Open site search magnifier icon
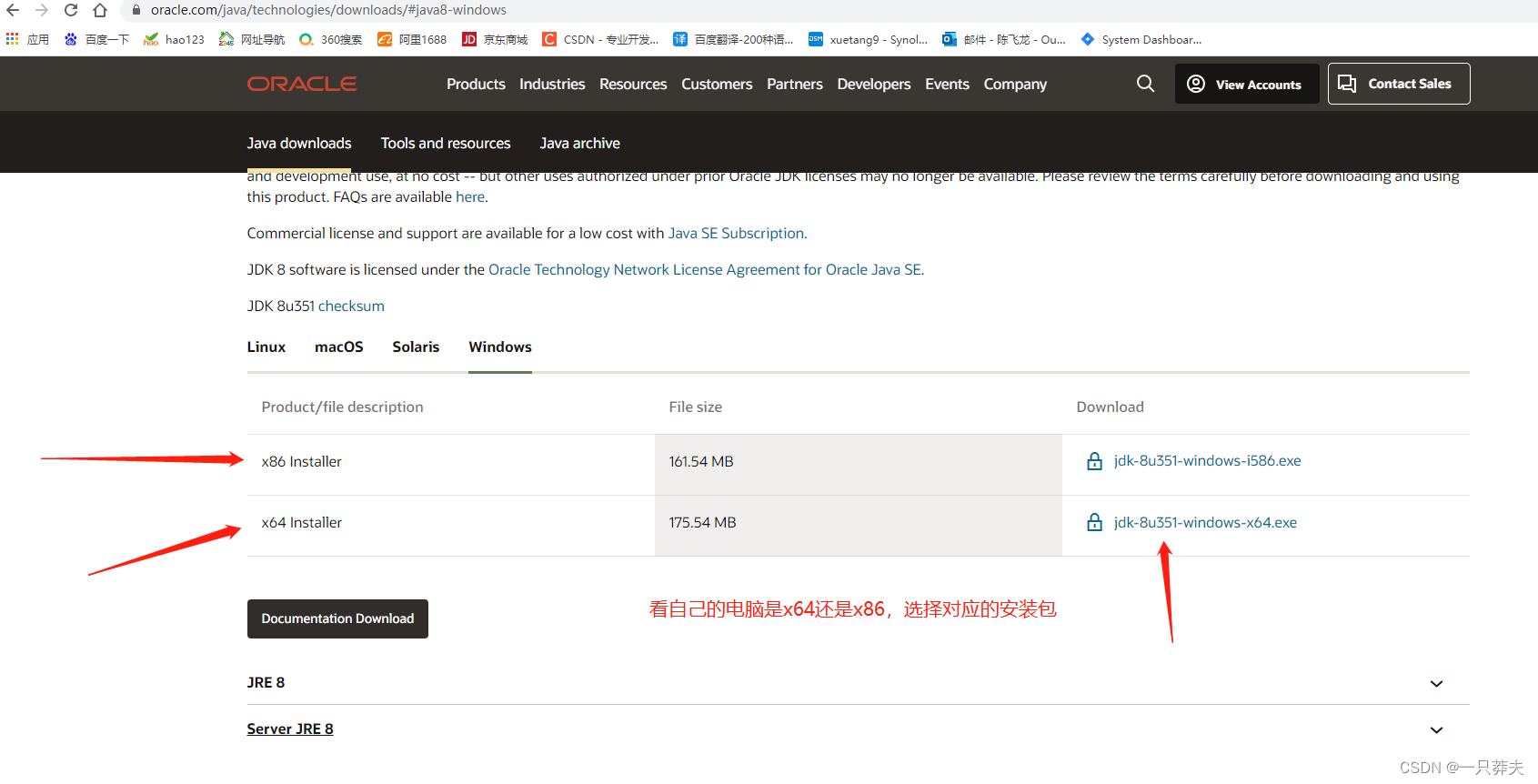 pos(1146,84)
